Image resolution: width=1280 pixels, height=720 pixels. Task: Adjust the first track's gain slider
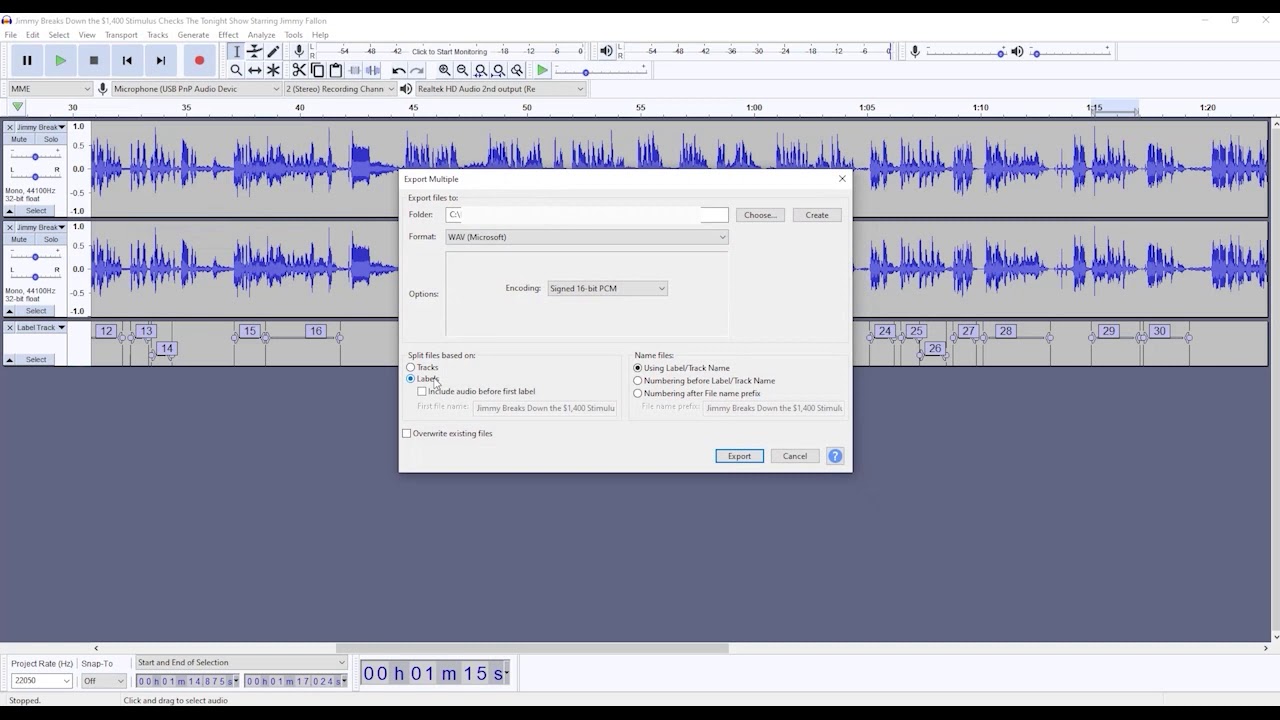[x=35, y=157]
